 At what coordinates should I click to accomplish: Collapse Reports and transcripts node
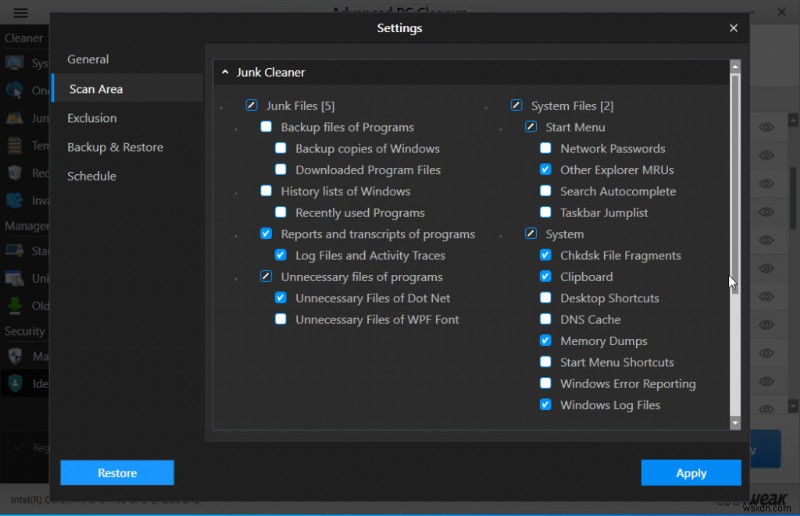click(x=236, y=236)
